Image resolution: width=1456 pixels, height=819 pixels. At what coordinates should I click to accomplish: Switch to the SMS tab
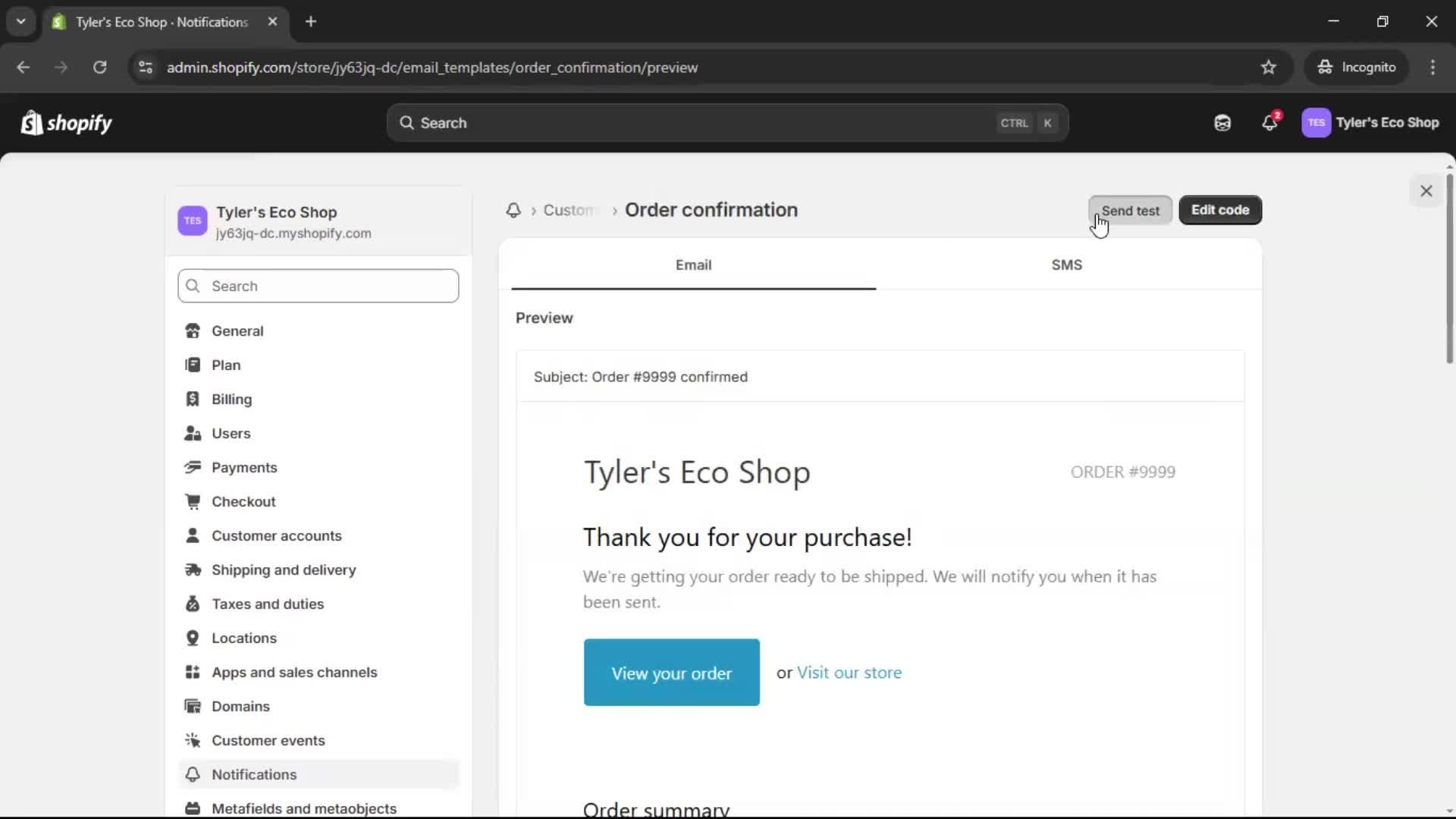click(x=1066, y=265)
